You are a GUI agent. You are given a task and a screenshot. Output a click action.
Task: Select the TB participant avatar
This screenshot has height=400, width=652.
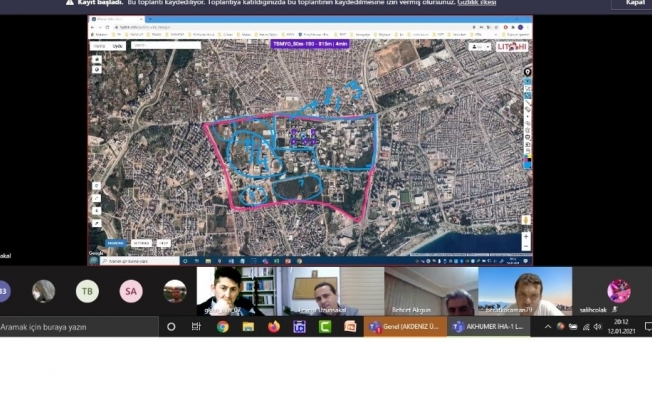click(x=87, y=291)
